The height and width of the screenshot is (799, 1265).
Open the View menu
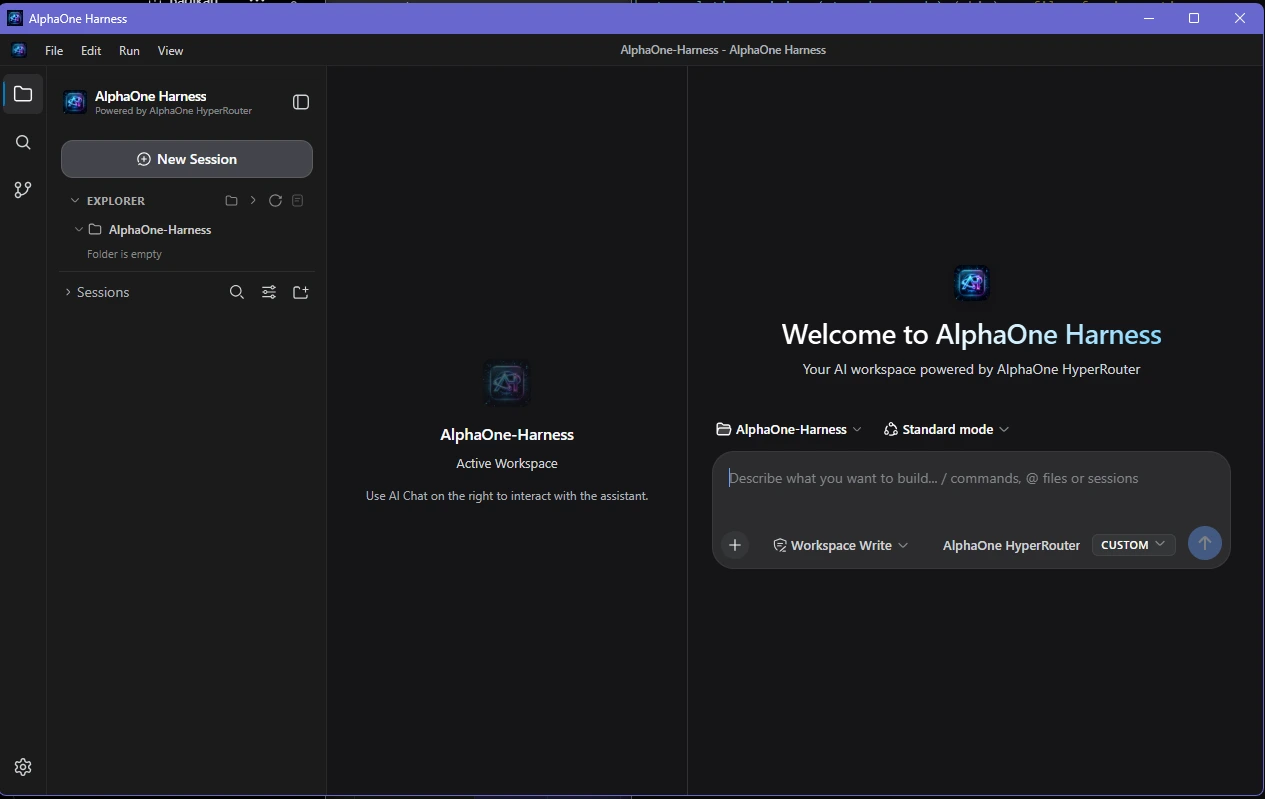click(170, 51)
